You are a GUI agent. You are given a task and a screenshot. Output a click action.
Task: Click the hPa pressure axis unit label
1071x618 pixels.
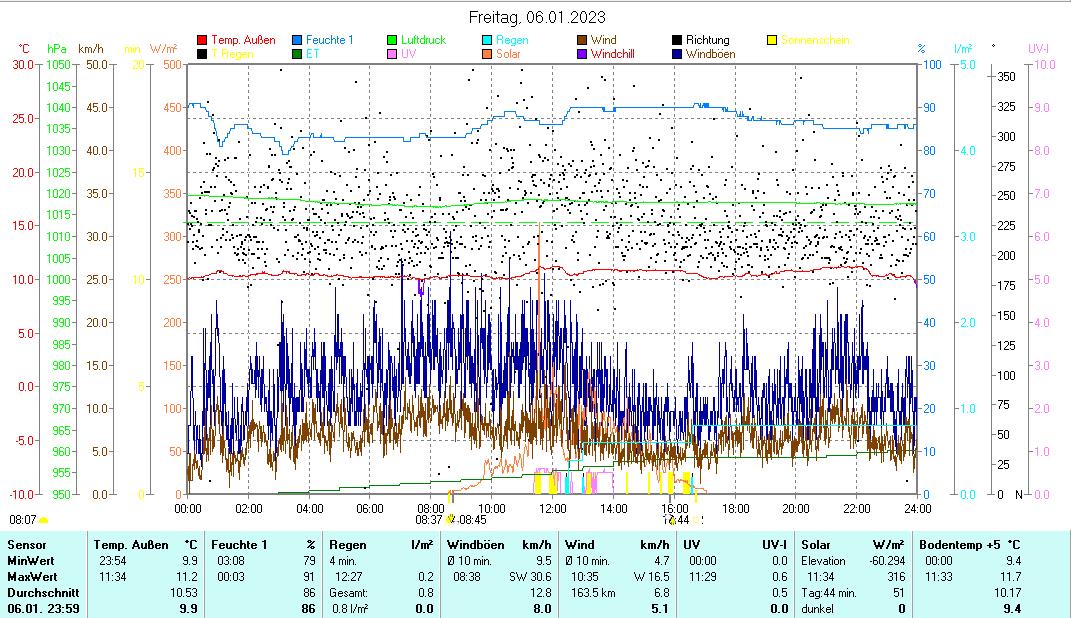57,48
